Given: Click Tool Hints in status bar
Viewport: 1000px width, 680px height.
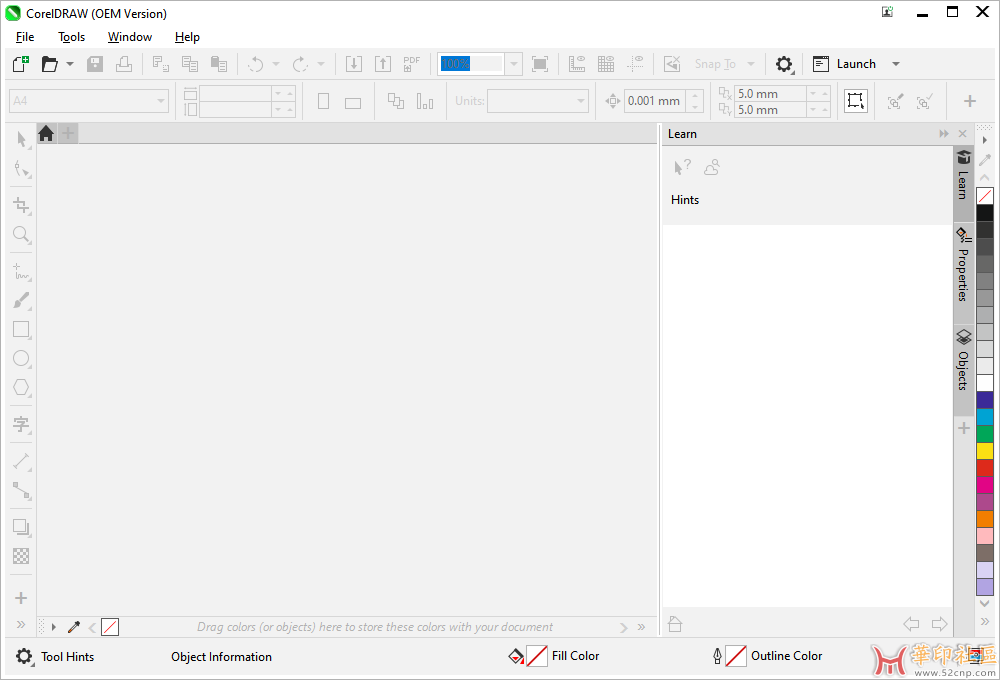Looking at the screenshot, I should point(68,656).
